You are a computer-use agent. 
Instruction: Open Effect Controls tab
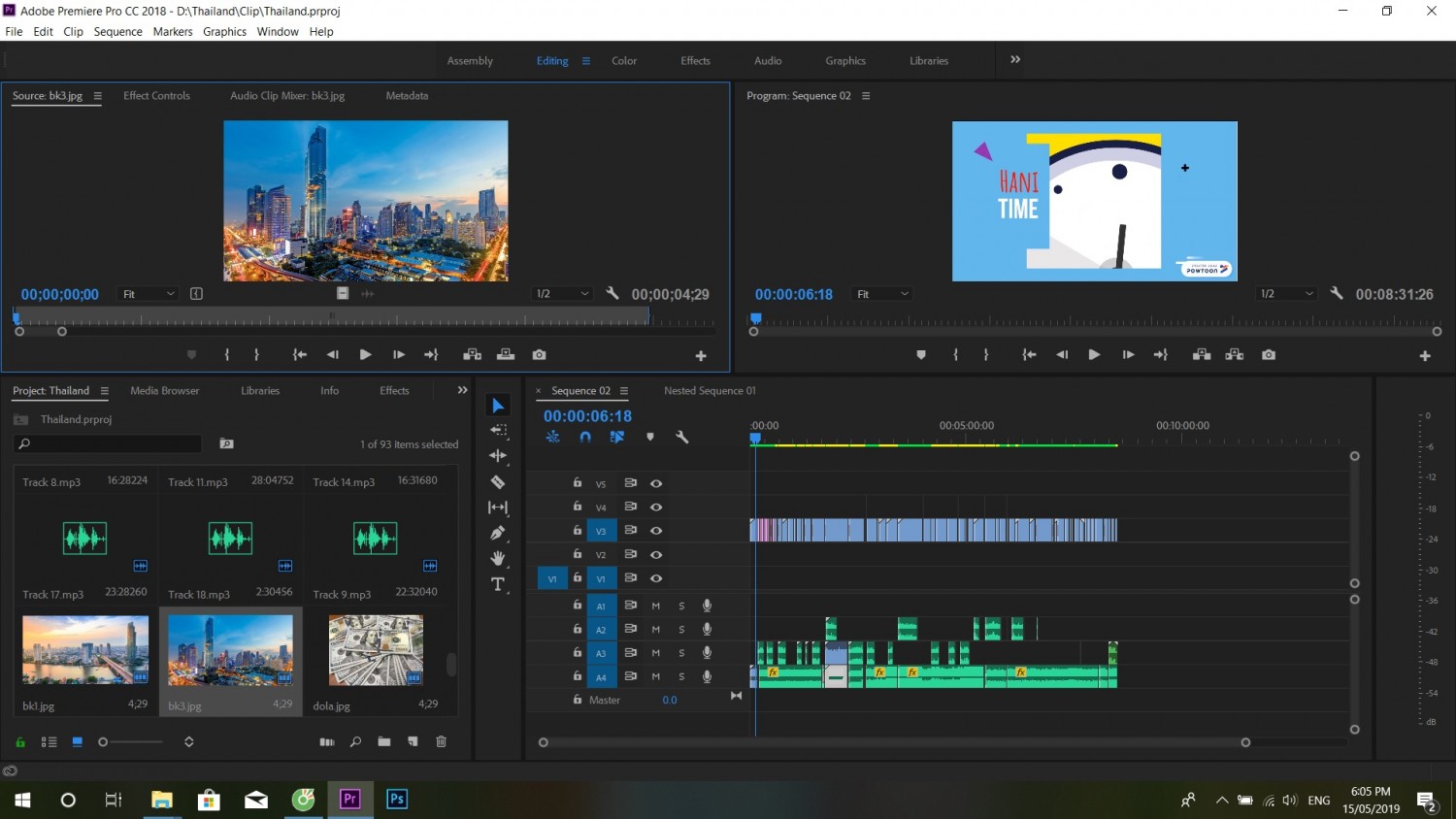point(156,96)
